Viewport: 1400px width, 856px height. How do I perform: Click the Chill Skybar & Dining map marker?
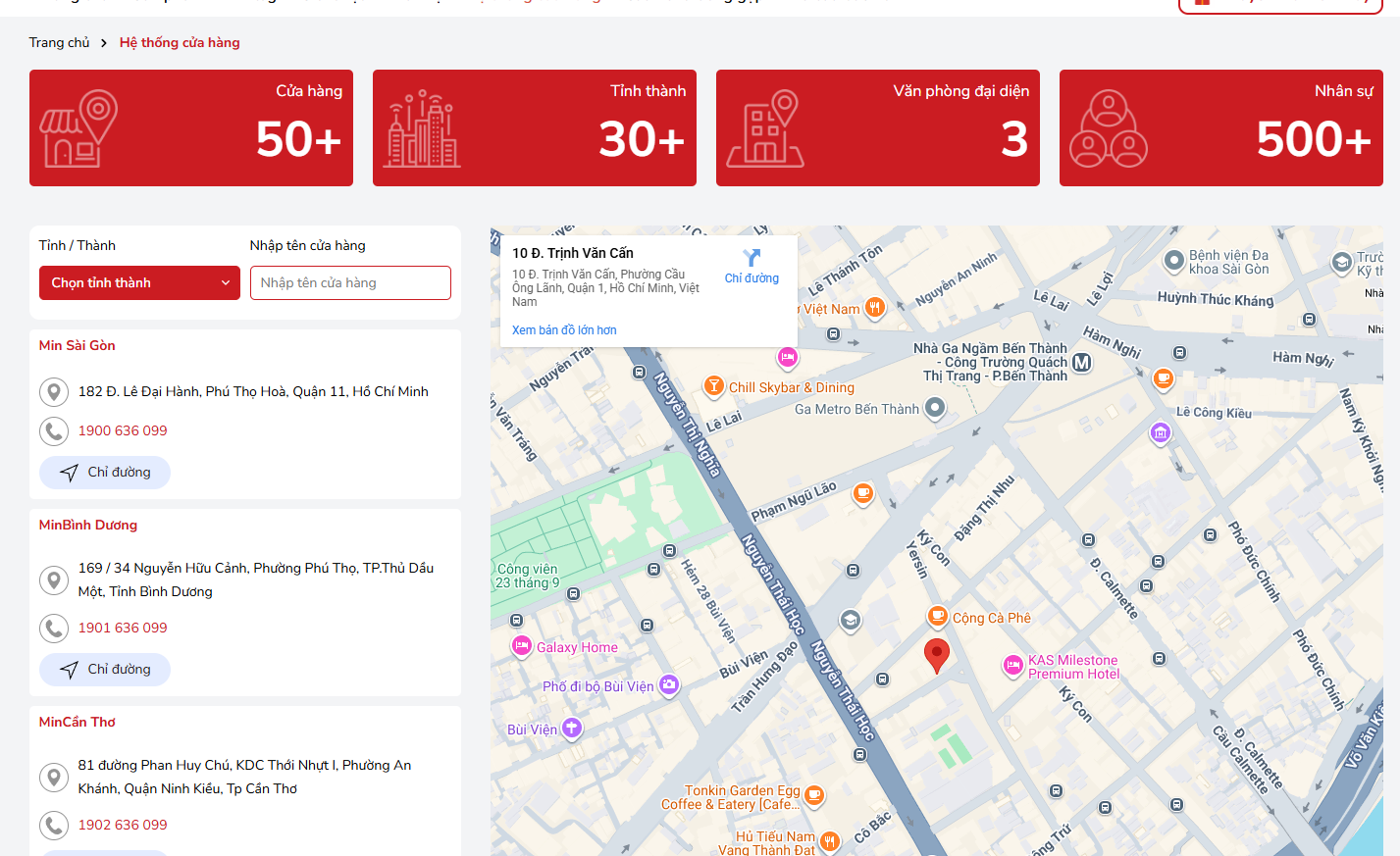[x=714, y=386]
